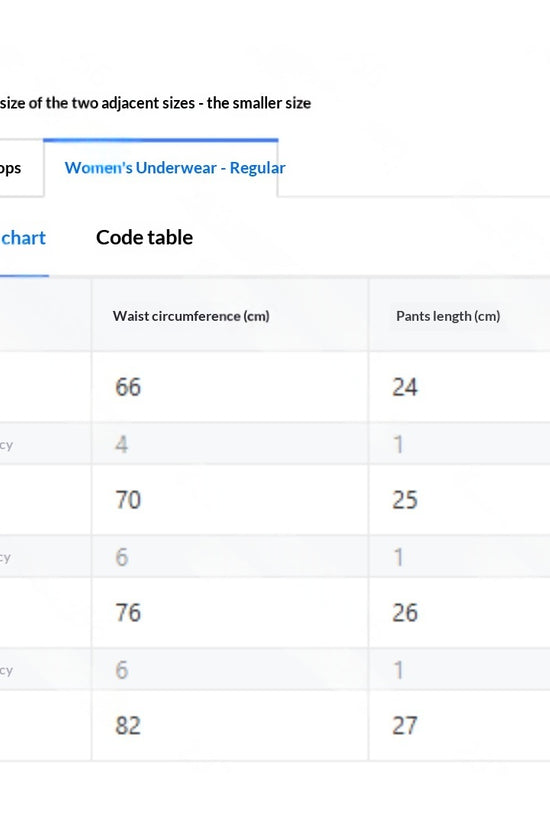This screenshot has width=550, height=825.
Task: Click the Waist circumference (cm) column header
Action: pos(191,316)
